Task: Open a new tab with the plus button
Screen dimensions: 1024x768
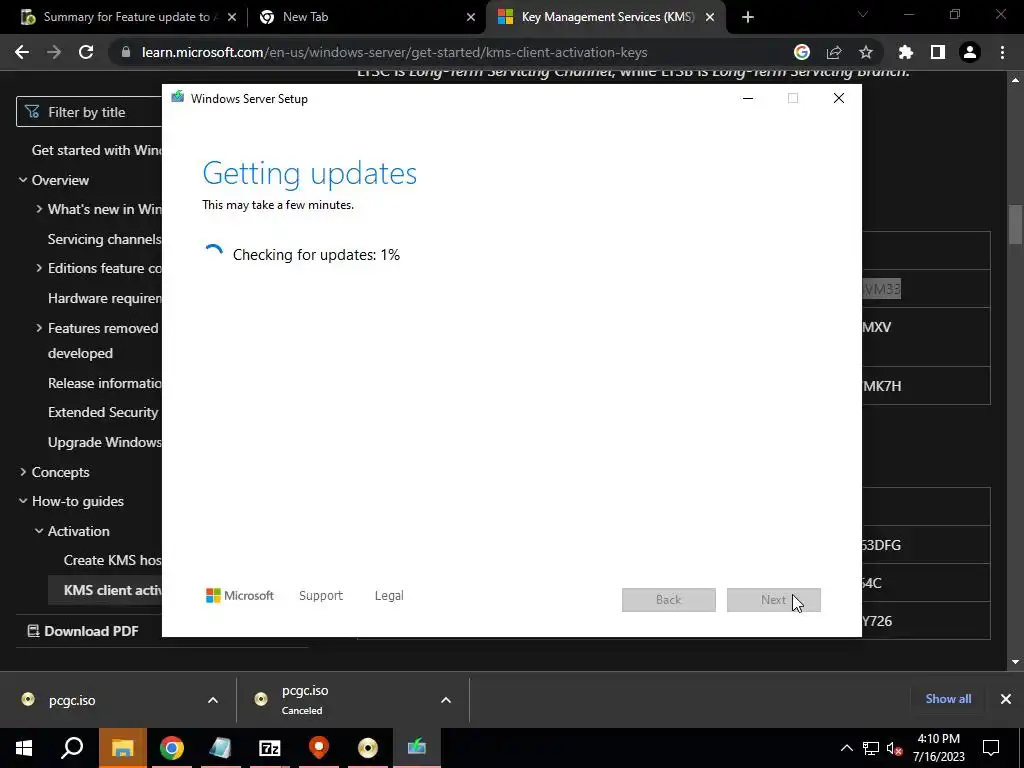Action: (x=748, y=17)
